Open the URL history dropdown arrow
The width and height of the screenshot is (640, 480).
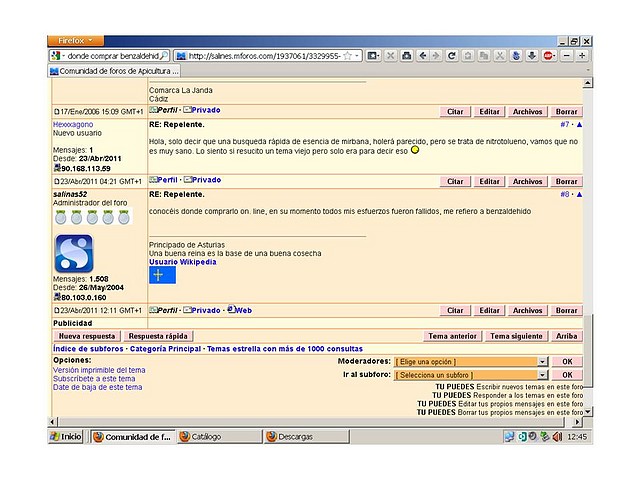(357, 56)
